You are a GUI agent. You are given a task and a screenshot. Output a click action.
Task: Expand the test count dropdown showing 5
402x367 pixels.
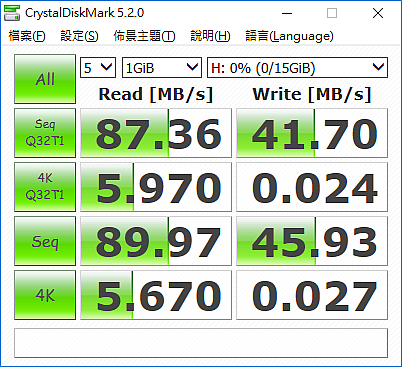click(98, 68)
